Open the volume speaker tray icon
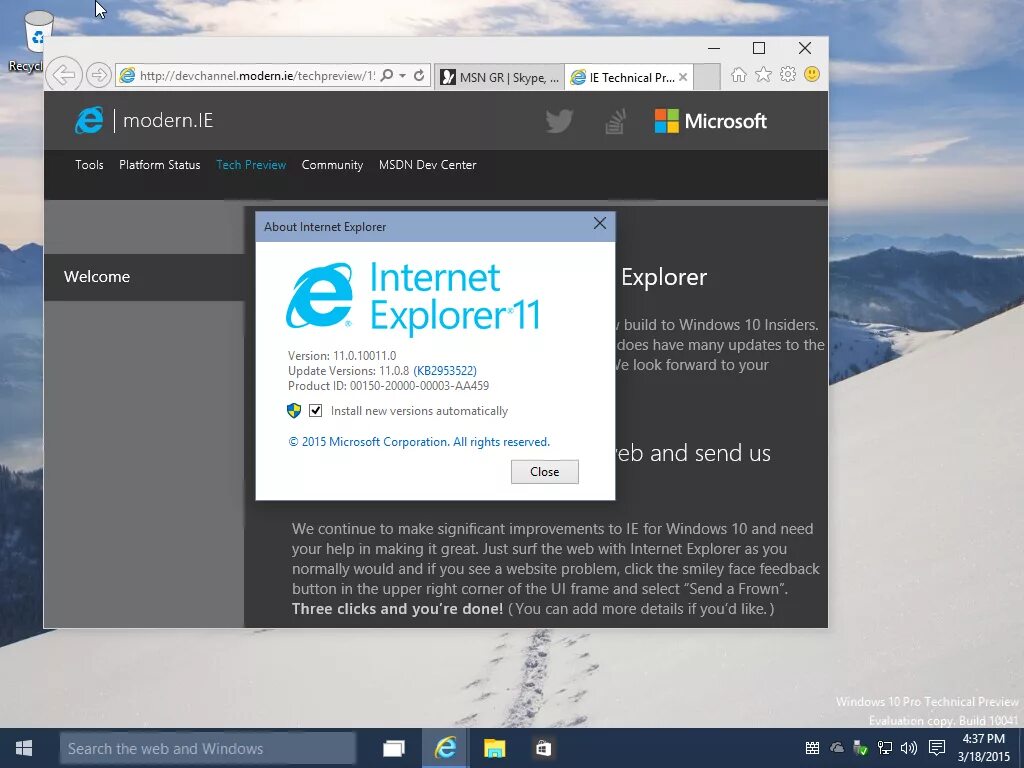This screenshot has height=768, width=1024. click(908, 748)
